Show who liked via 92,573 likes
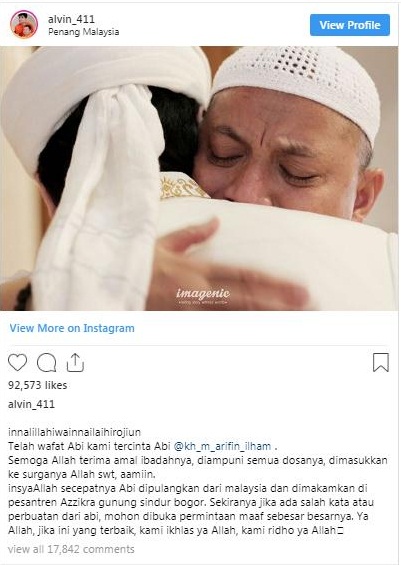This screenshot has width=401, height=565. pyautogui.click(x=38, y=385)
